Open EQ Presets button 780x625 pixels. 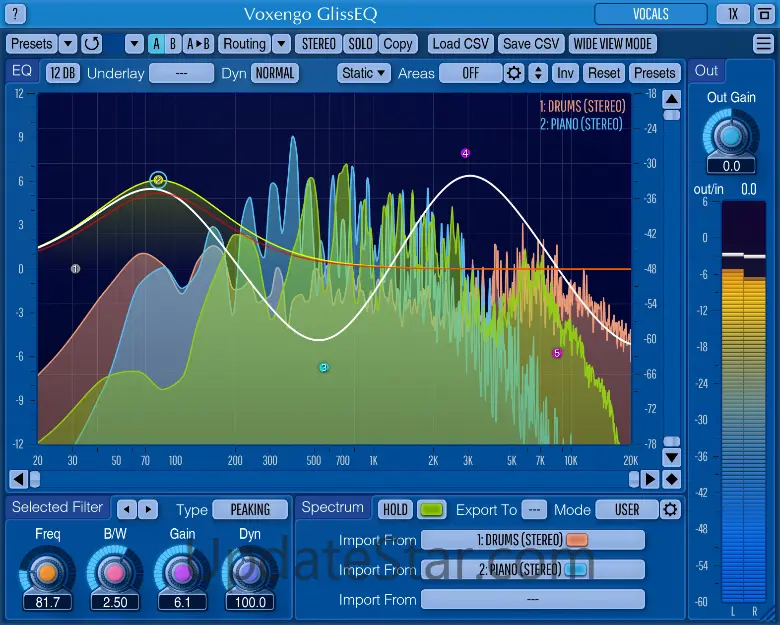pyautogui.click(x=655, y=73)
